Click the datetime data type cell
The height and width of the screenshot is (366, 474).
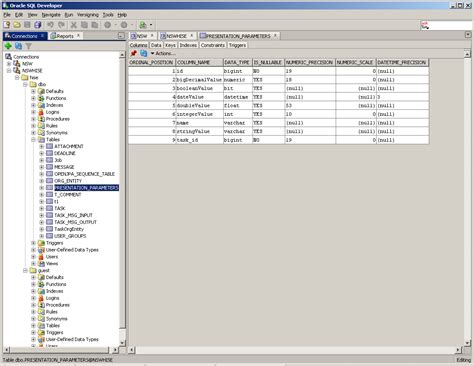(238, 97)
